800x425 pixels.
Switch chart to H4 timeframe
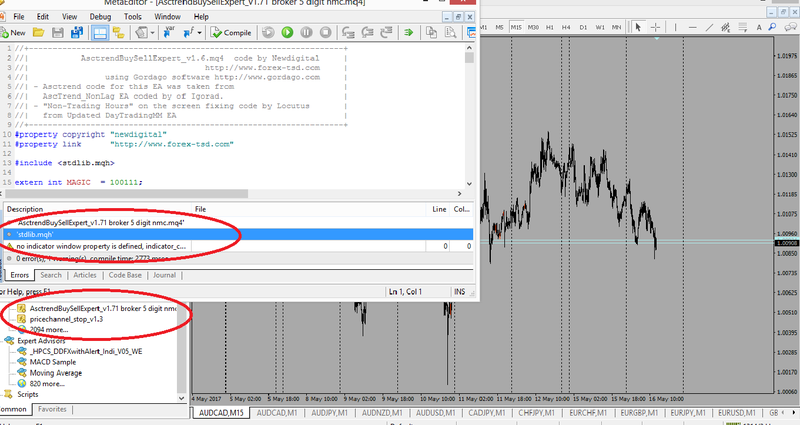pyautogui.click(x=566, y=27)
